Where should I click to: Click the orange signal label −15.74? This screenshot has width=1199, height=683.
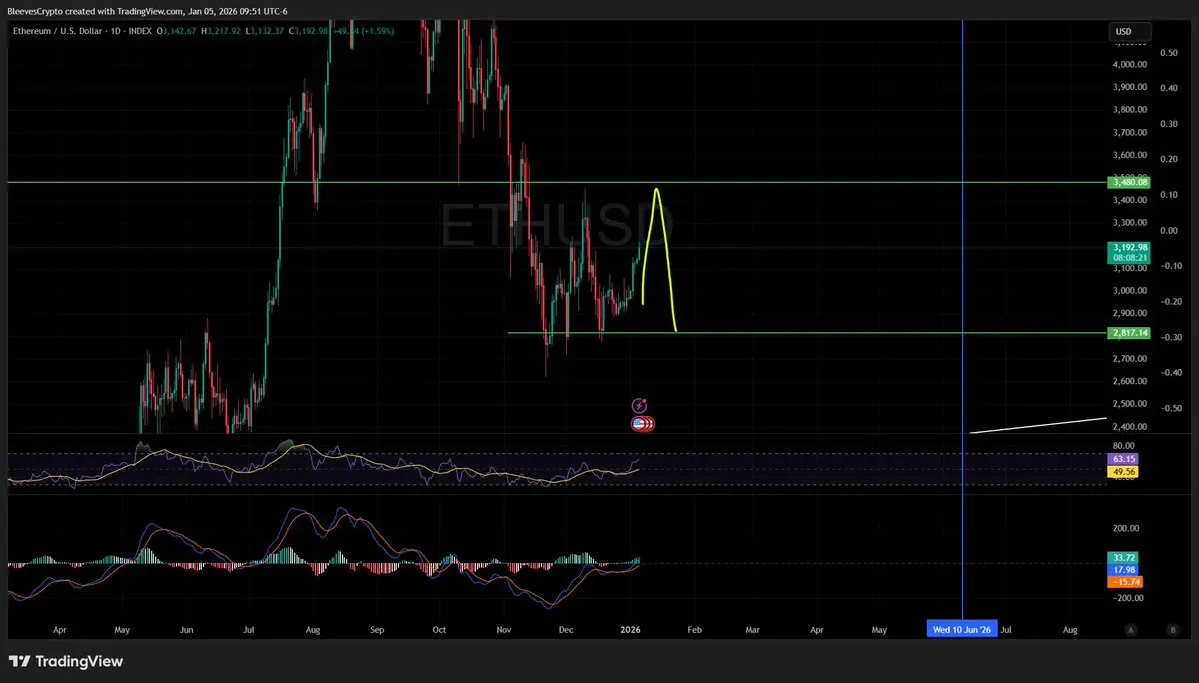click(1125, 582)
